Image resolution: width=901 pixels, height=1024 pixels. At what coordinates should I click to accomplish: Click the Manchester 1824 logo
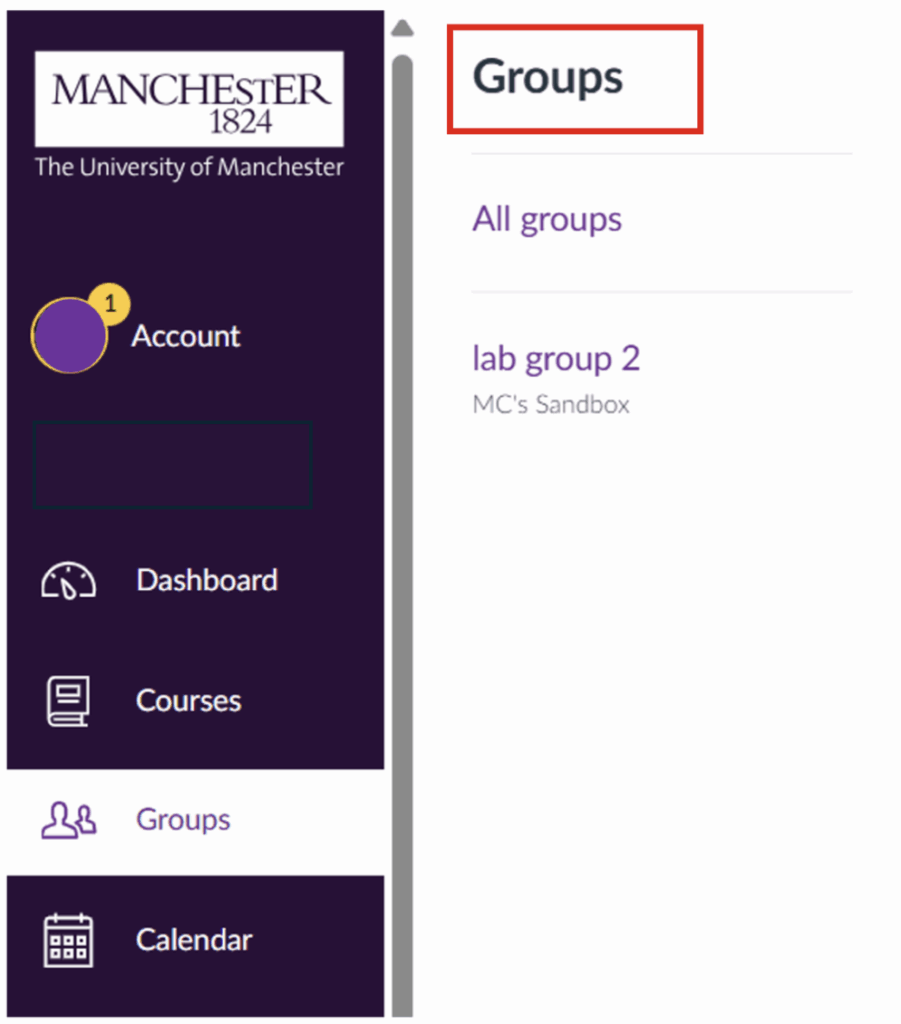(x=189, y=100)
